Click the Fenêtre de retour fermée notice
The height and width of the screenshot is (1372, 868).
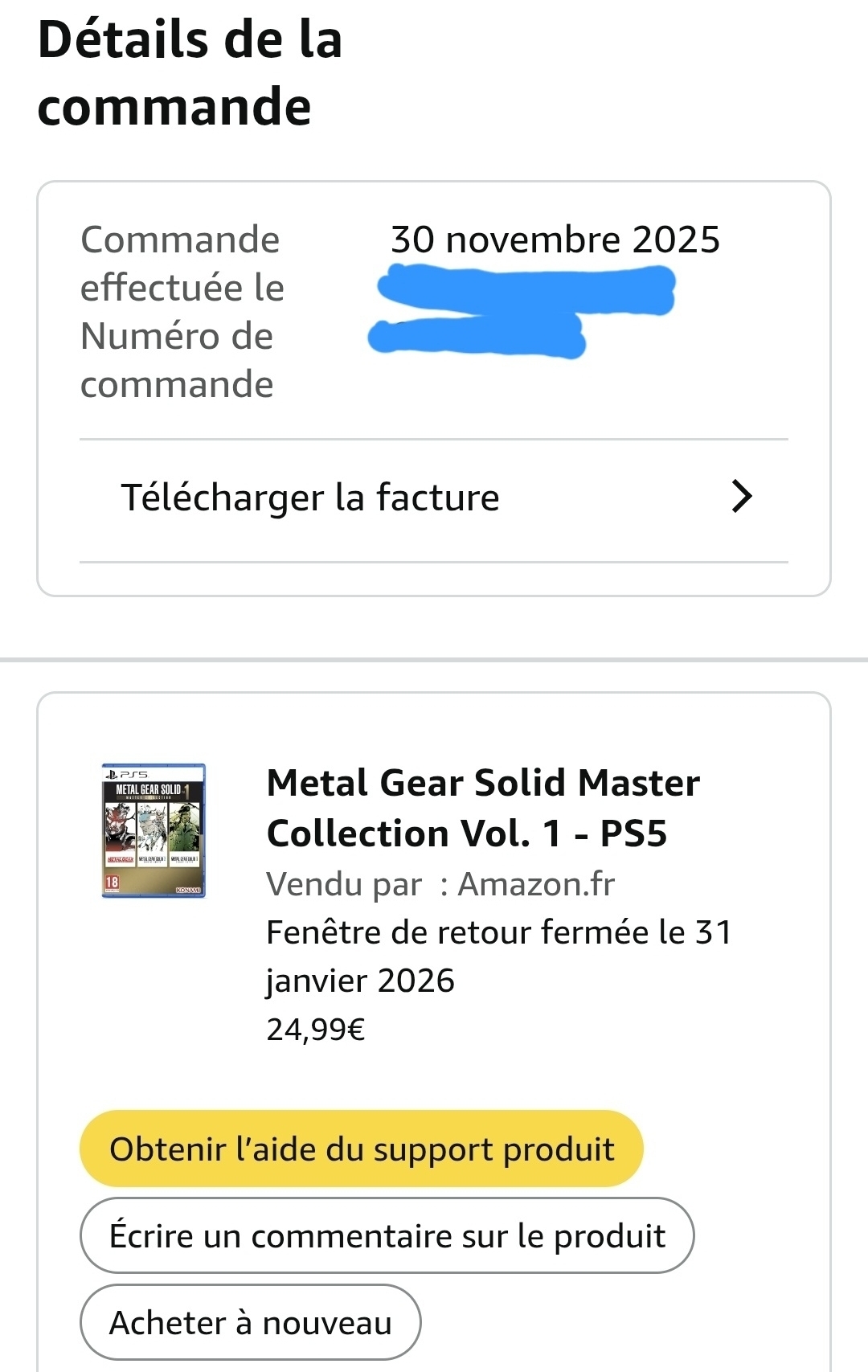coord(498,956)
